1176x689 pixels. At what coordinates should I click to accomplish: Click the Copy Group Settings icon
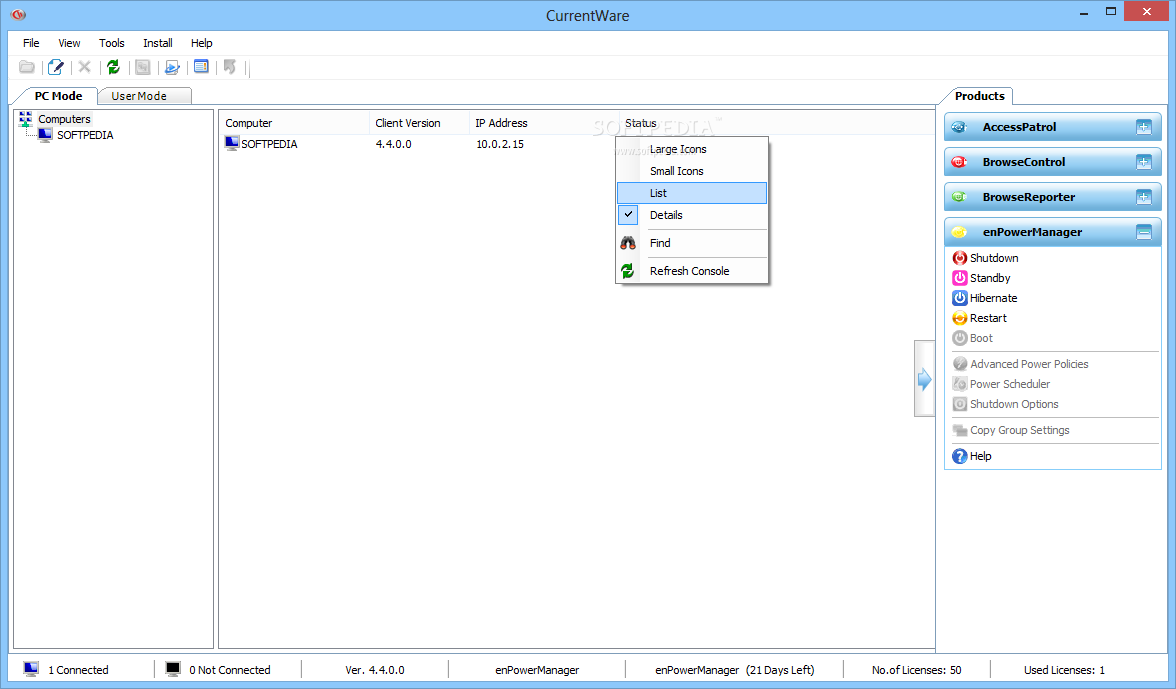tap(959, 430)
